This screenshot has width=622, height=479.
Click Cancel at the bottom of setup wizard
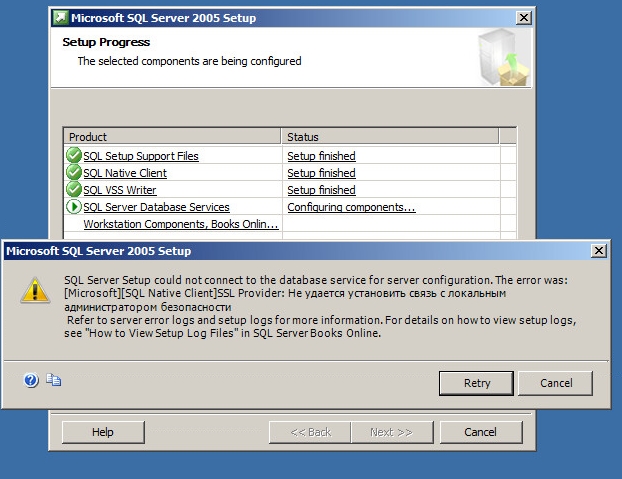click(467, 432)
